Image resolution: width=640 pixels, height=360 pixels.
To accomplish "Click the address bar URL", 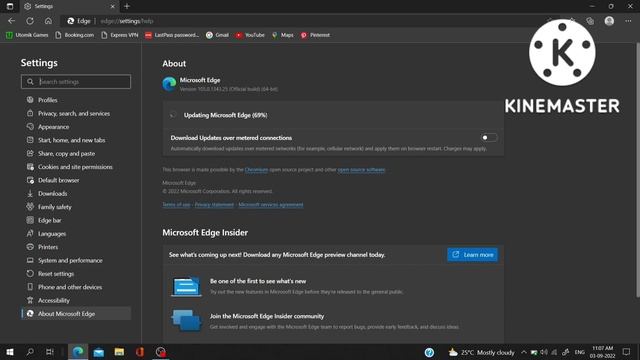I will [x=127, y=21].
